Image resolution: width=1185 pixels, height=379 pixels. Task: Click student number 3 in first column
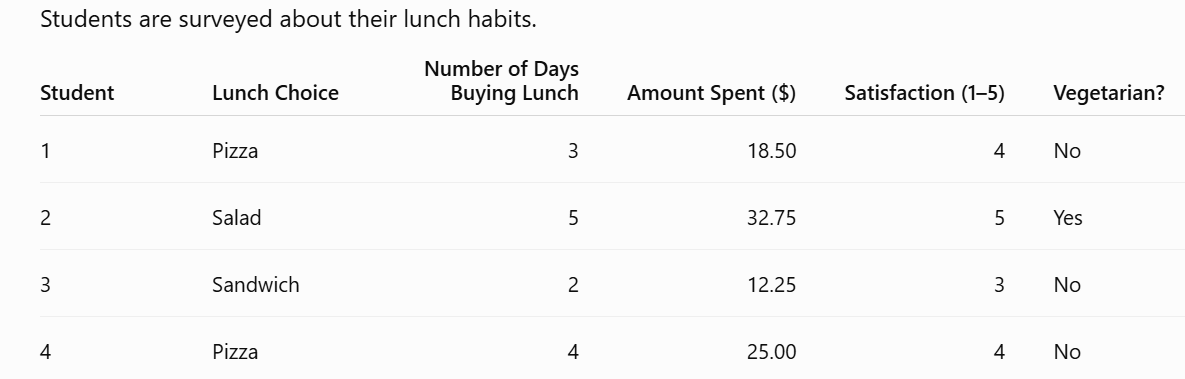click(x=45, y=285)
